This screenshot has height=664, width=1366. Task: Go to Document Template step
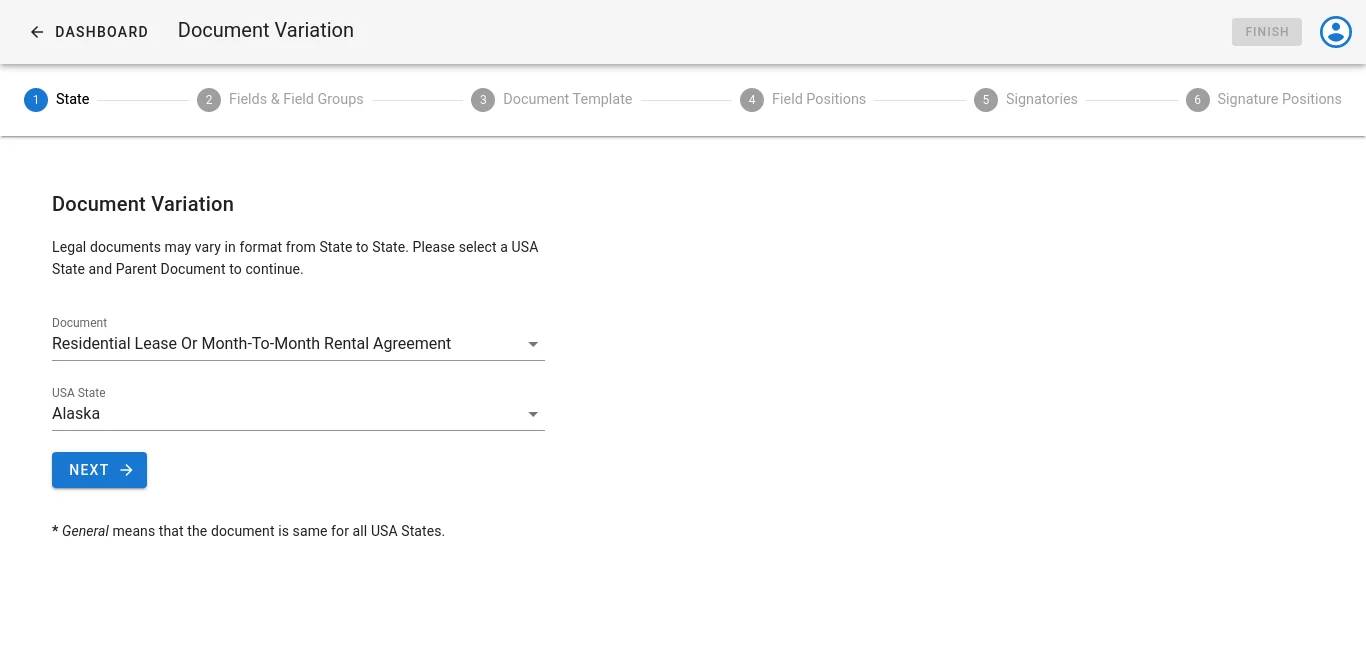click(567, 99)
